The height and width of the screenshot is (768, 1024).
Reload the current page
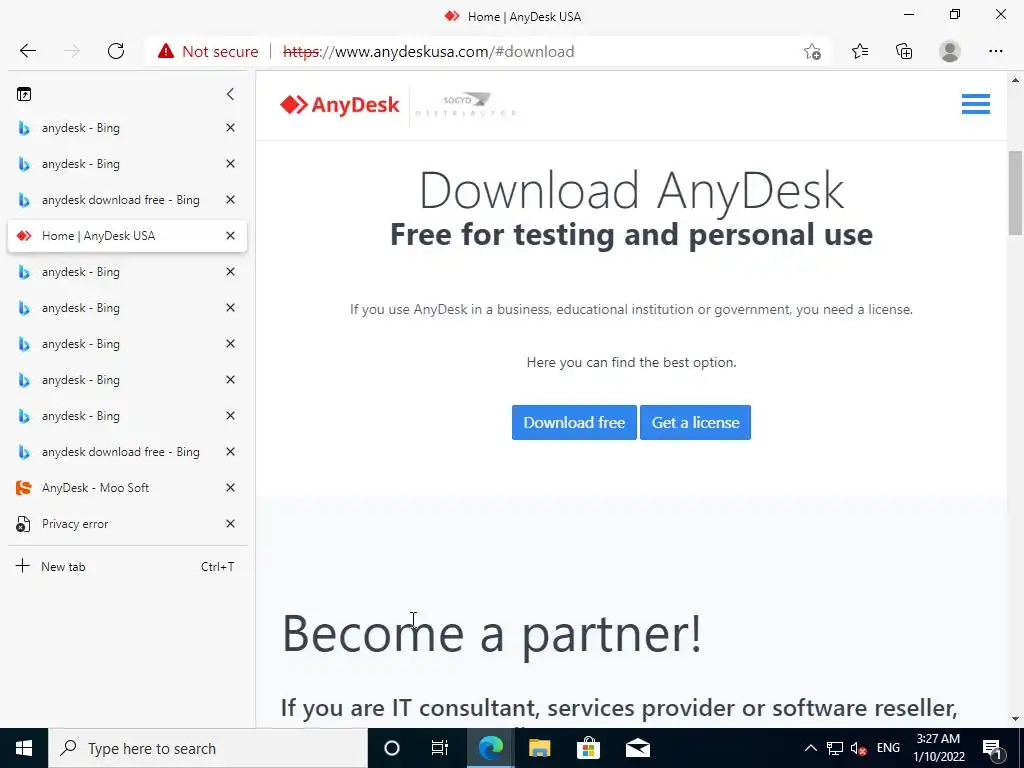point(116,51)
